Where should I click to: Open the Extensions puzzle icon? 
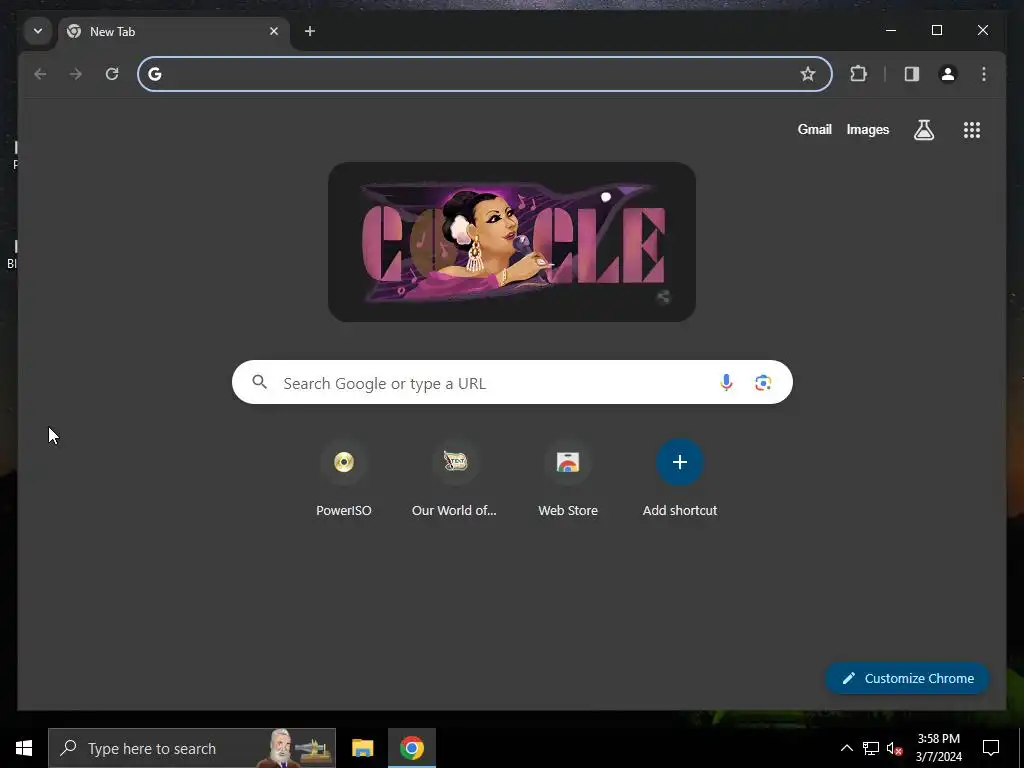858,74
